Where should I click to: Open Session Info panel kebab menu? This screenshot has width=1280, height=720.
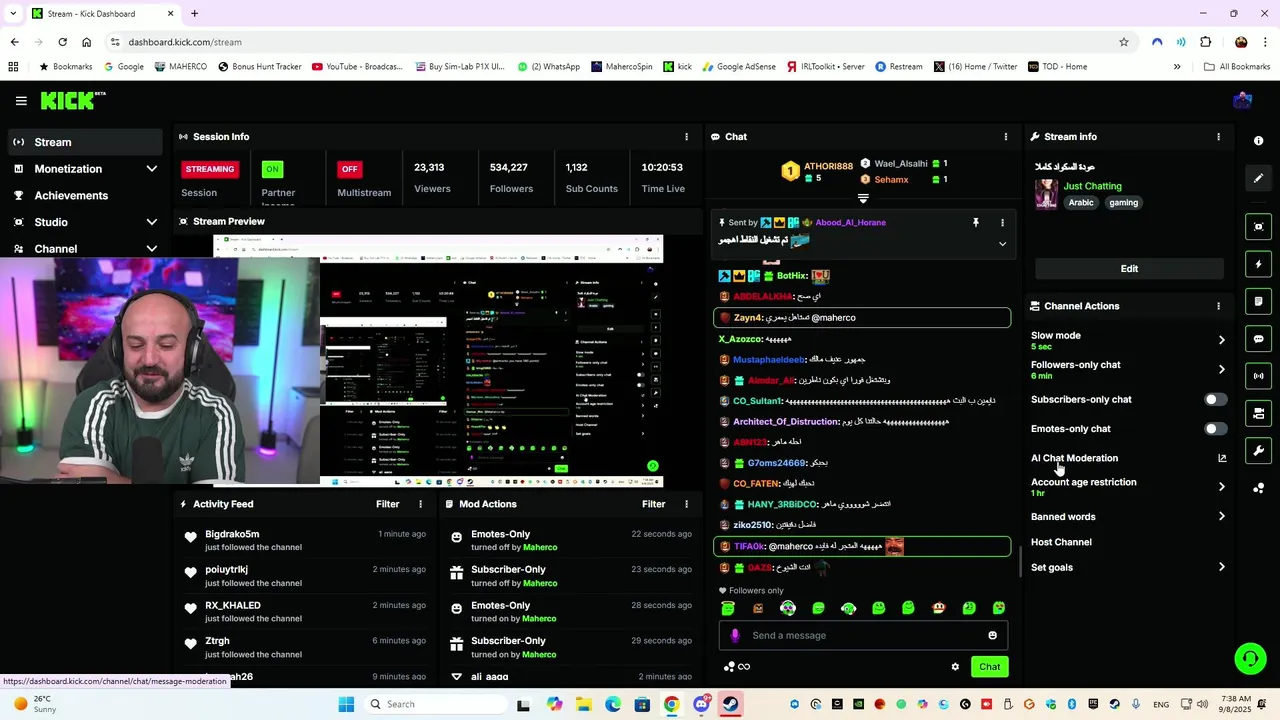click(x=686, y=137)
